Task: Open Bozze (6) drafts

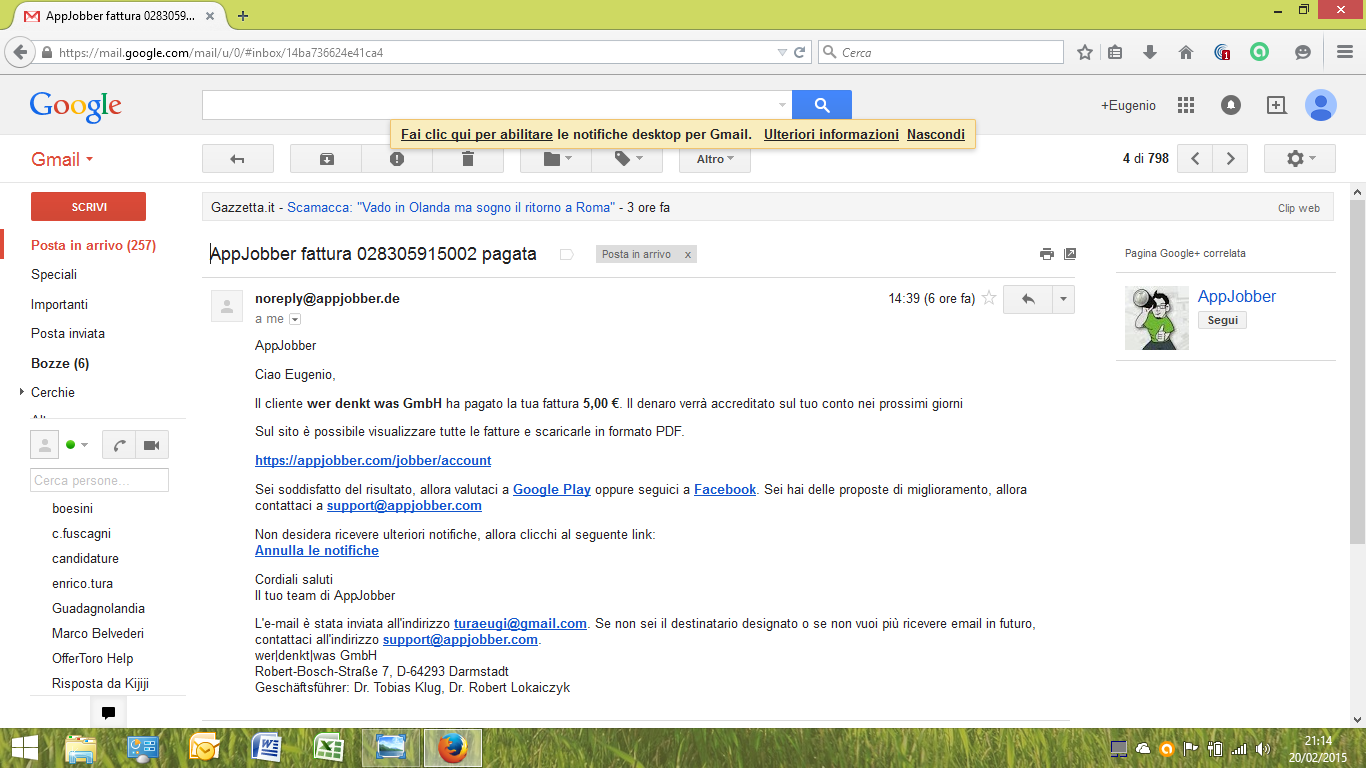Action: [x=60, y=363]
